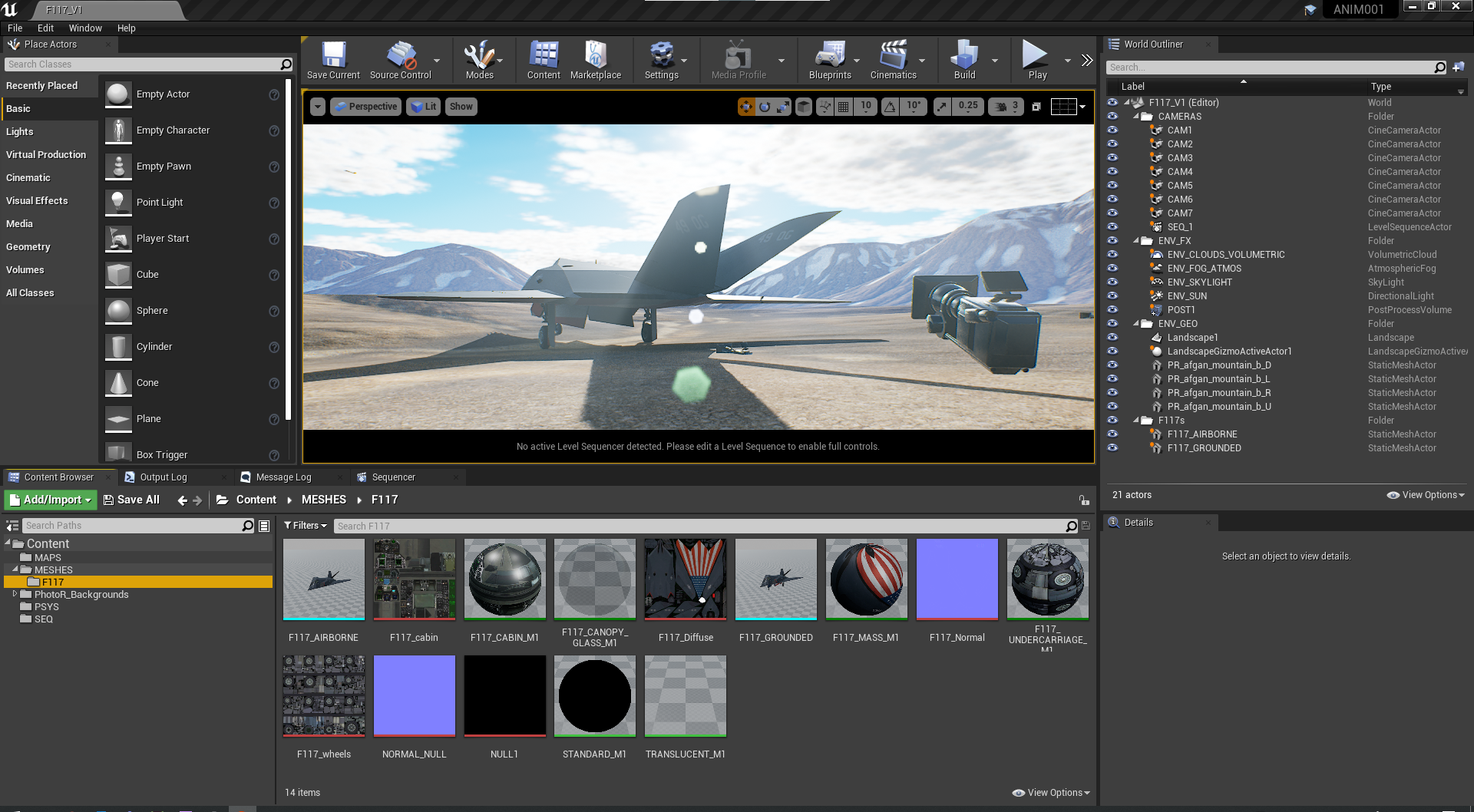The height and width of the screenshot is (812, 1474).
Task: Click Save All in Content Browser
Action: coord(131,500)
